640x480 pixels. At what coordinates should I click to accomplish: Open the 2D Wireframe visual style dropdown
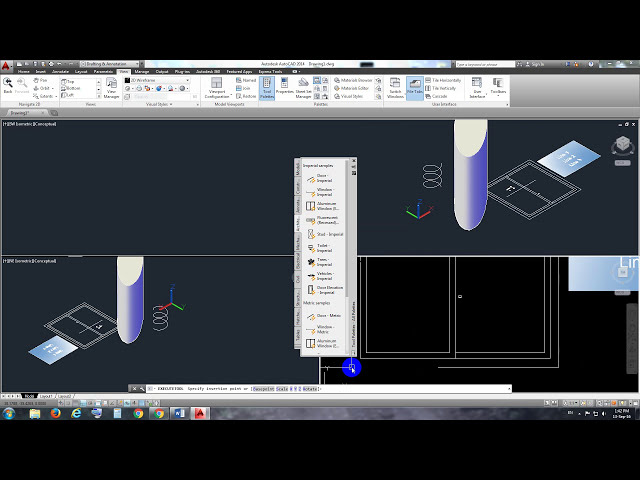tap(157, 80)
